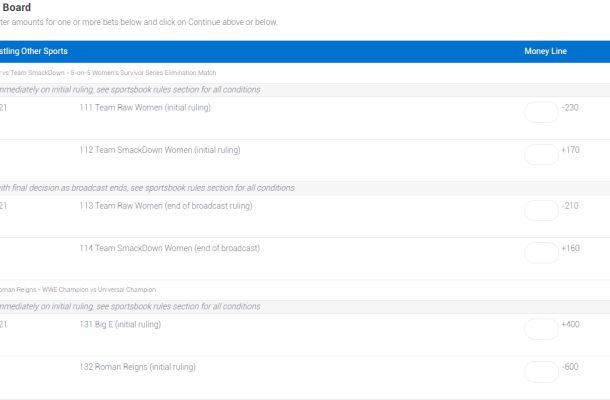Click the final decision as broadcast ends note
This screenshot has height=400, width=610.
pyautogui.click(x=147, y=188)
